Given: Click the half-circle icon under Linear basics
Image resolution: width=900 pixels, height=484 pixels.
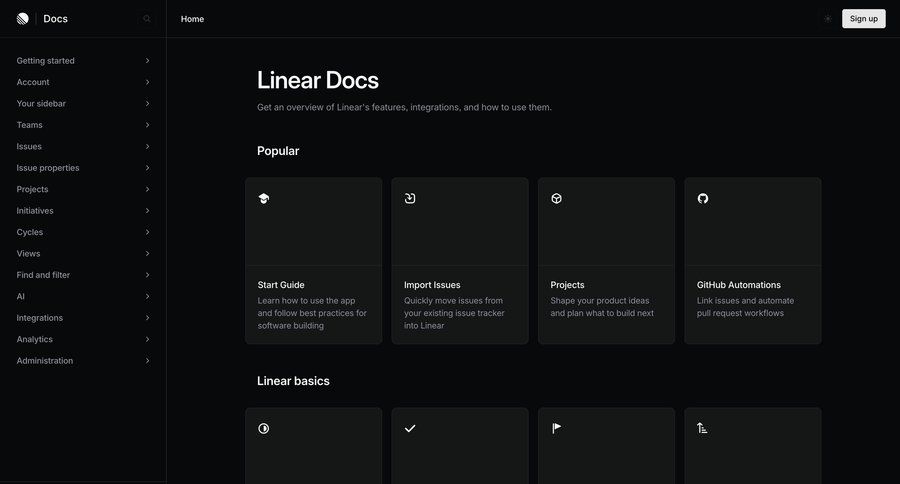Looking at the screenshot, I should (x=263, y=428).
